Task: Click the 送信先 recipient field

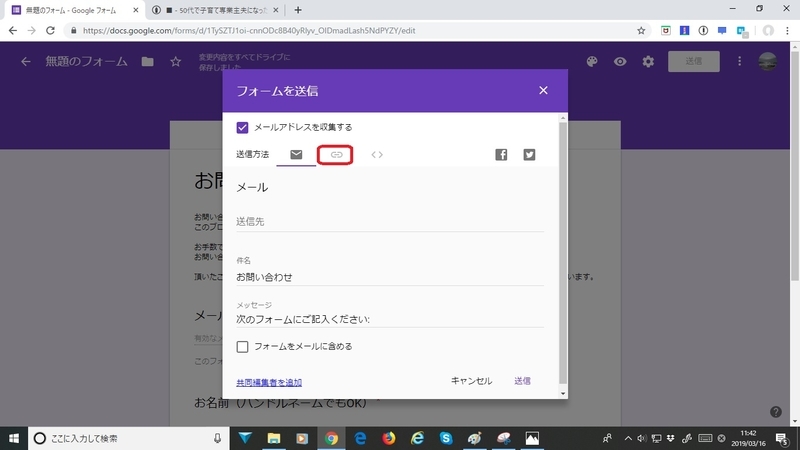Action: click(x=390, y=221)
